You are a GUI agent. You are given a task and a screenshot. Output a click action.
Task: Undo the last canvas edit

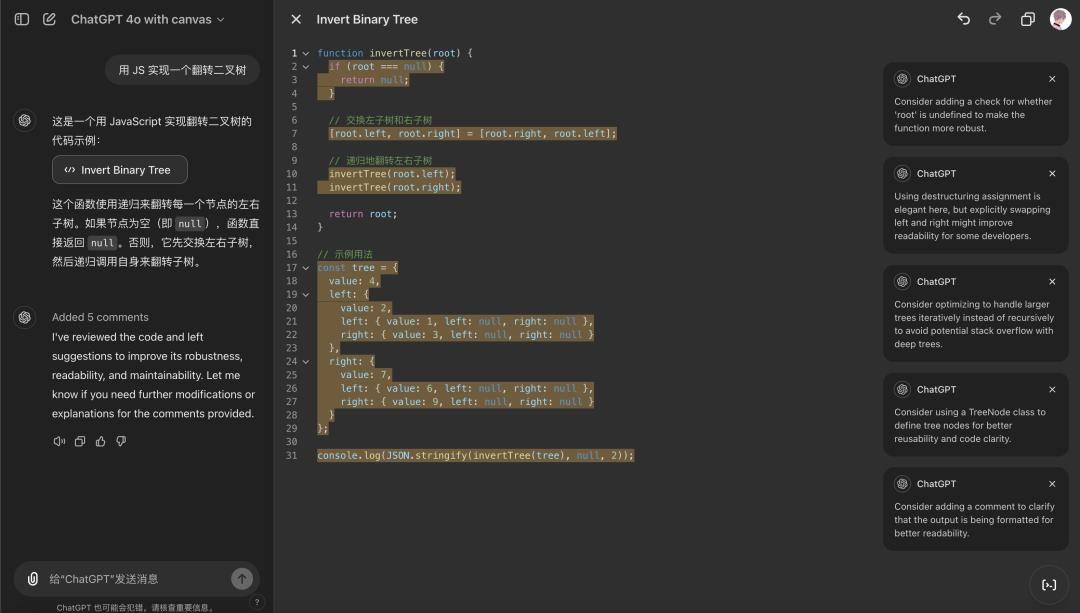(x=963, y=19)
